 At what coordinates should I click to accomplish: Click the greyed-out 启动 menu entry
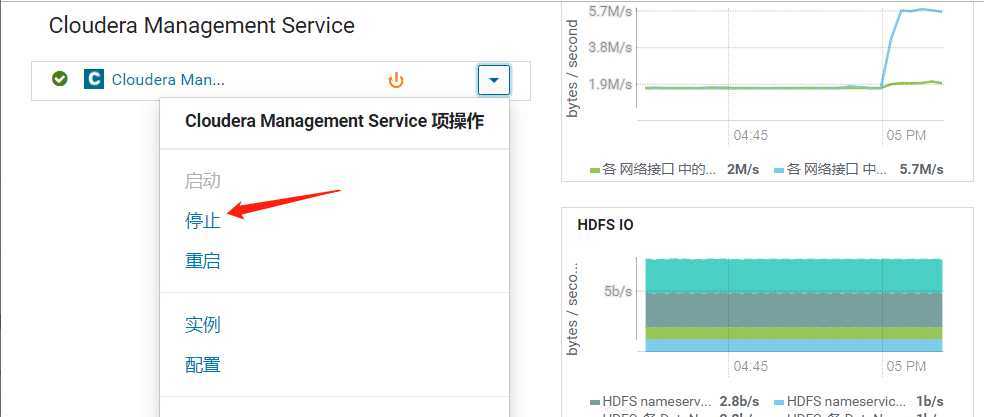point(202,181)
